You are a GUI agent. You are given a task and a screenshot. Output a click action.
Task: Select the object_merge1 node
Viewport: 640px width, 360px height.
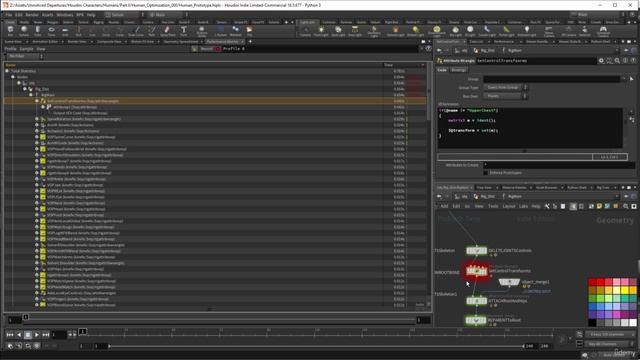tap(509, 282)
